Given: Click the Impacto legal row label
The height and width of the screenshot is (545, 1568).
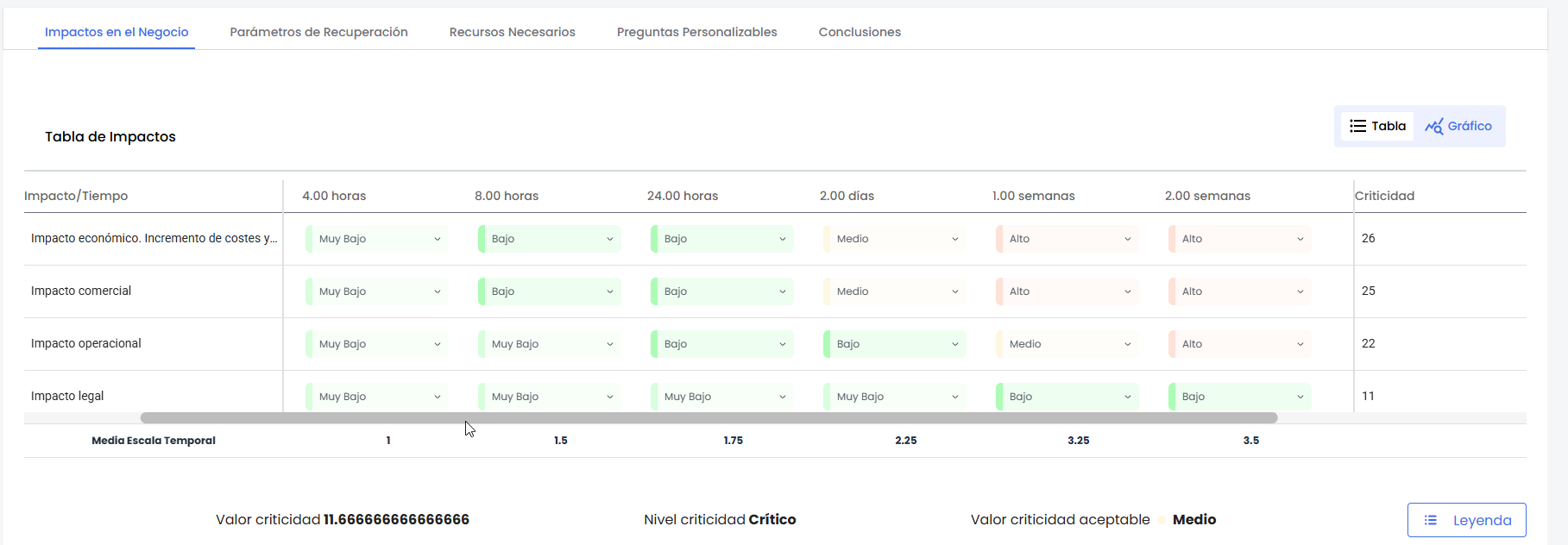Looking at the screenshot, I should tap(67, 396).
